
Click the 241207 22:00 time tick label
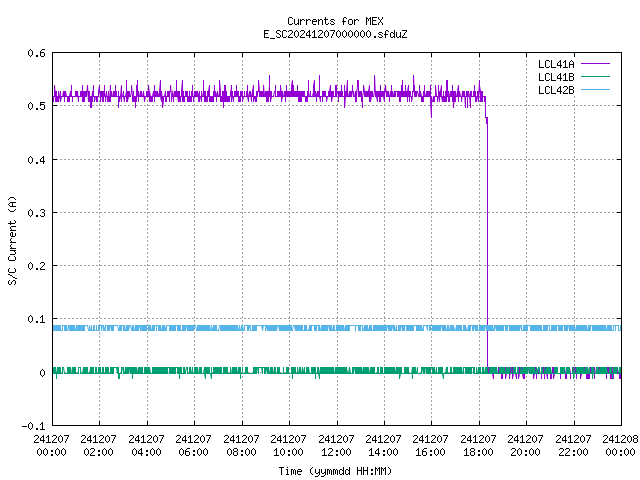[573, 445]
